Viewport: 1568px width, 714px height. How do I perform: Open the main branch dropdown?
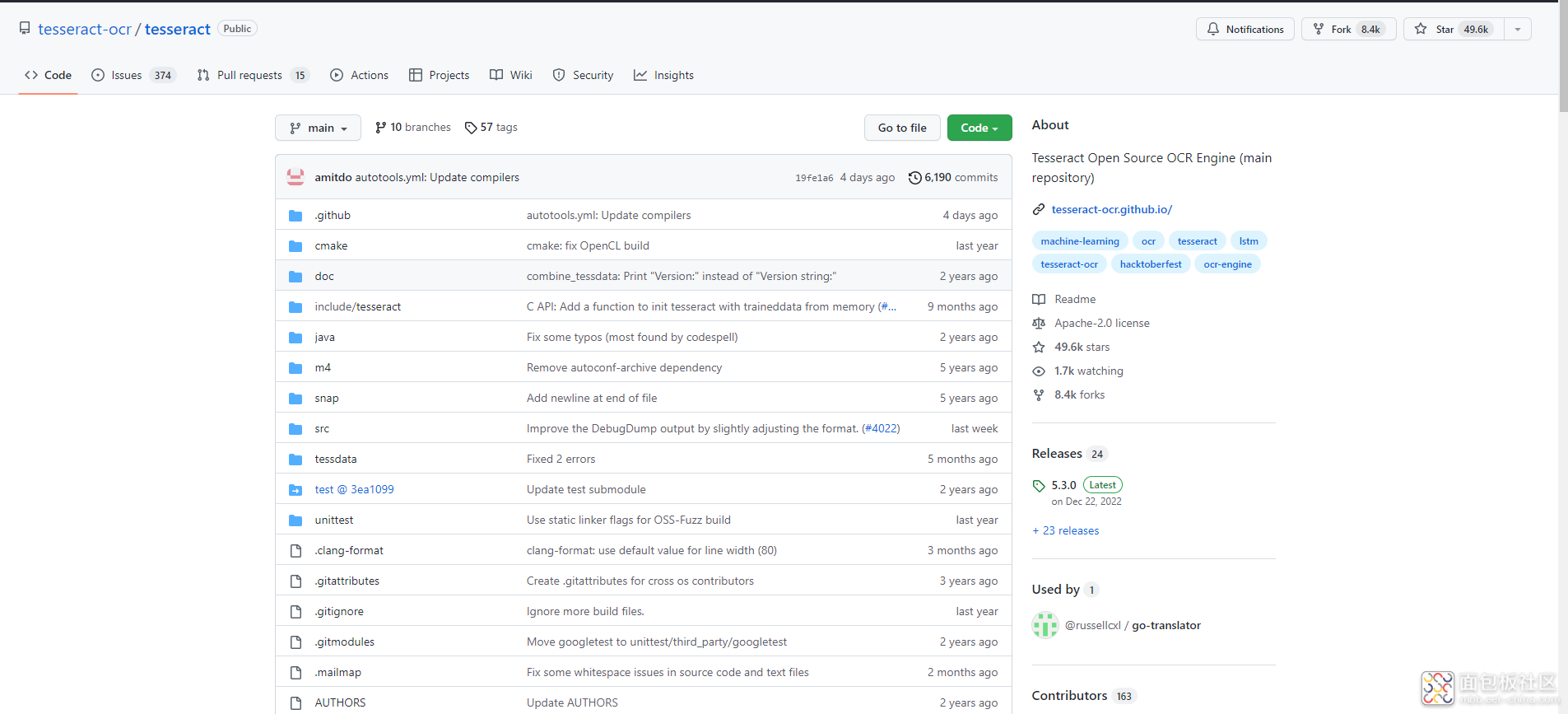coord(318,128)
